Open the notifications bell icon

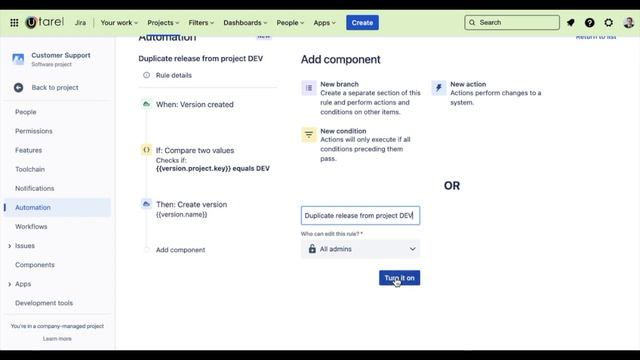[x=571, y=23]
